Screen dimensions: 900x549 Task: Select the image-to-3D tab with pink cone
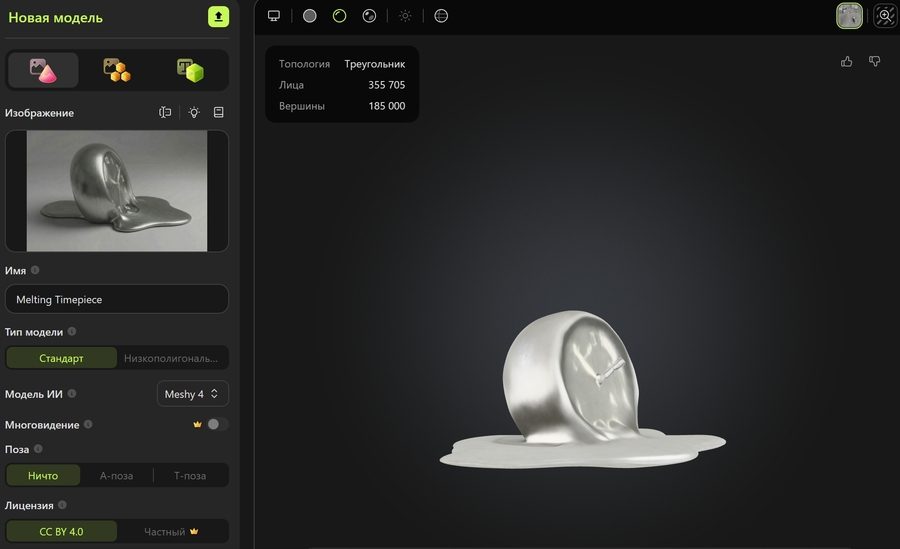click(x=43, y=70)
